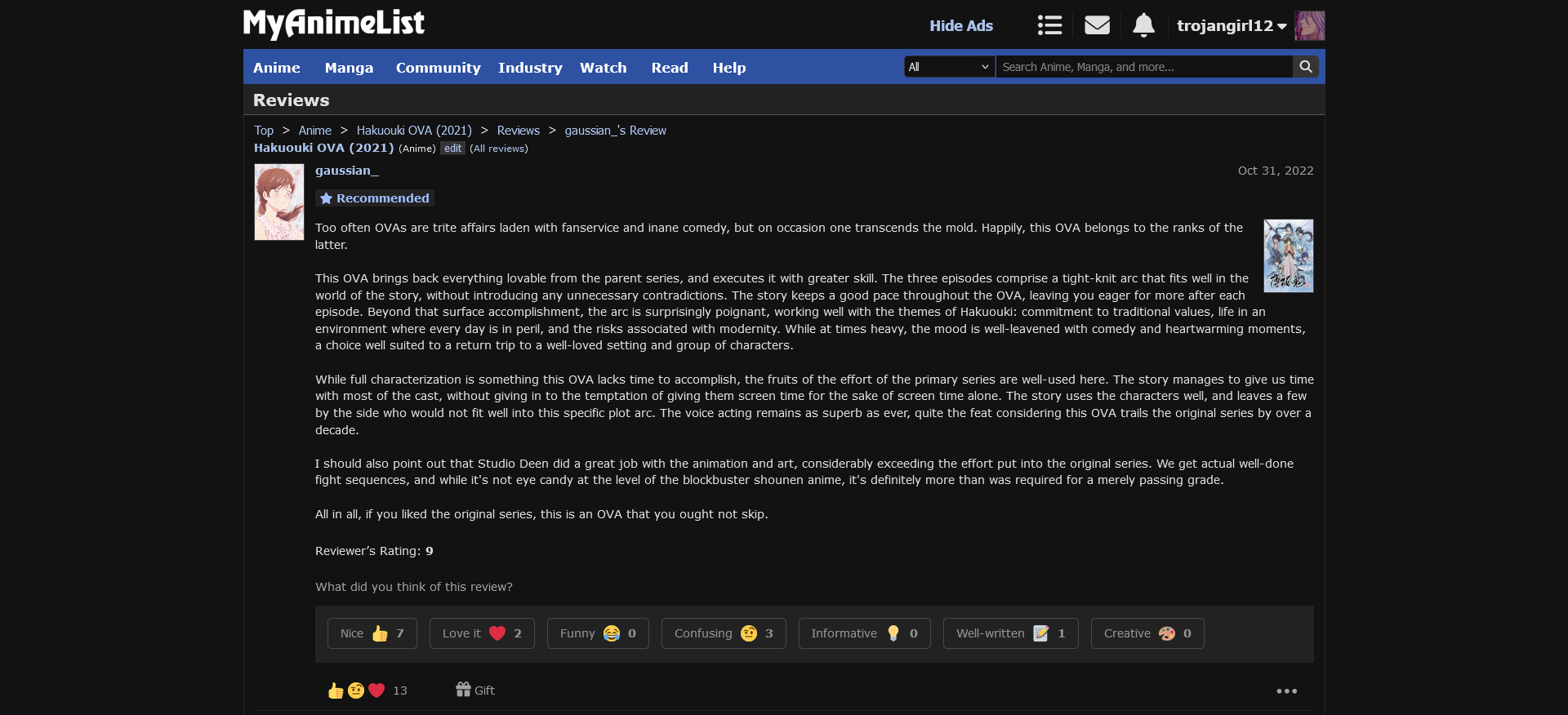Click the search magnifier button
Viewport: 1568px width, 715px height.
pyautogui.click(x=1306, y=67)
